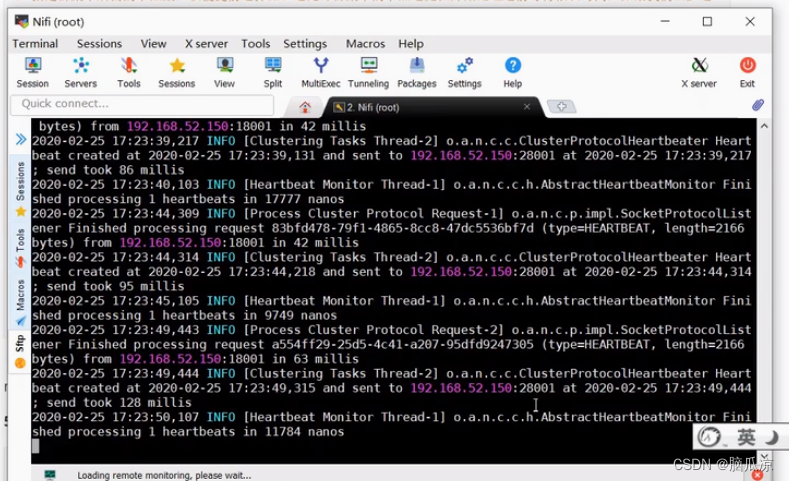Open the Help menu
Screen dimensions: 789x481
pos(411,44)
